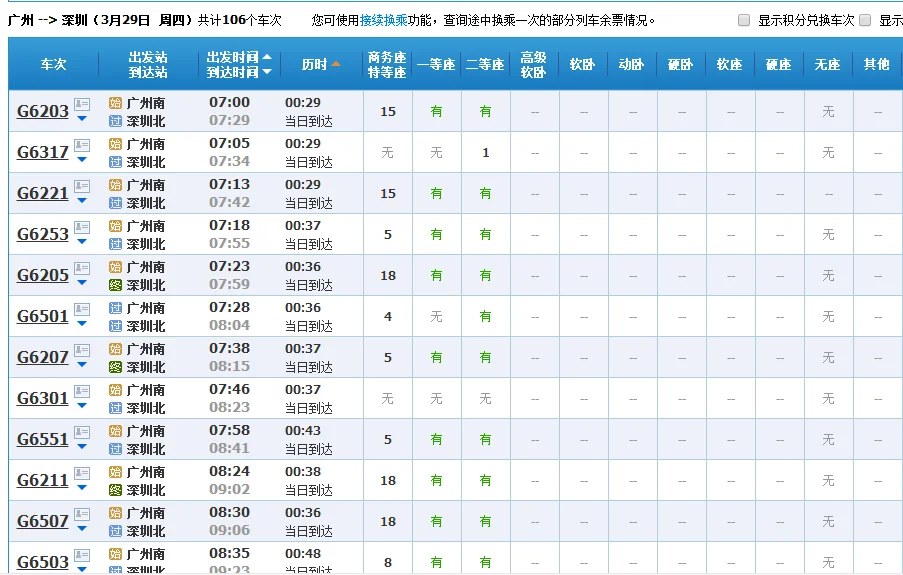Click the terminal-station icon for G6207 深圳北
The height and width of the screenshot is (575, 903).
[x=115, y=366]
